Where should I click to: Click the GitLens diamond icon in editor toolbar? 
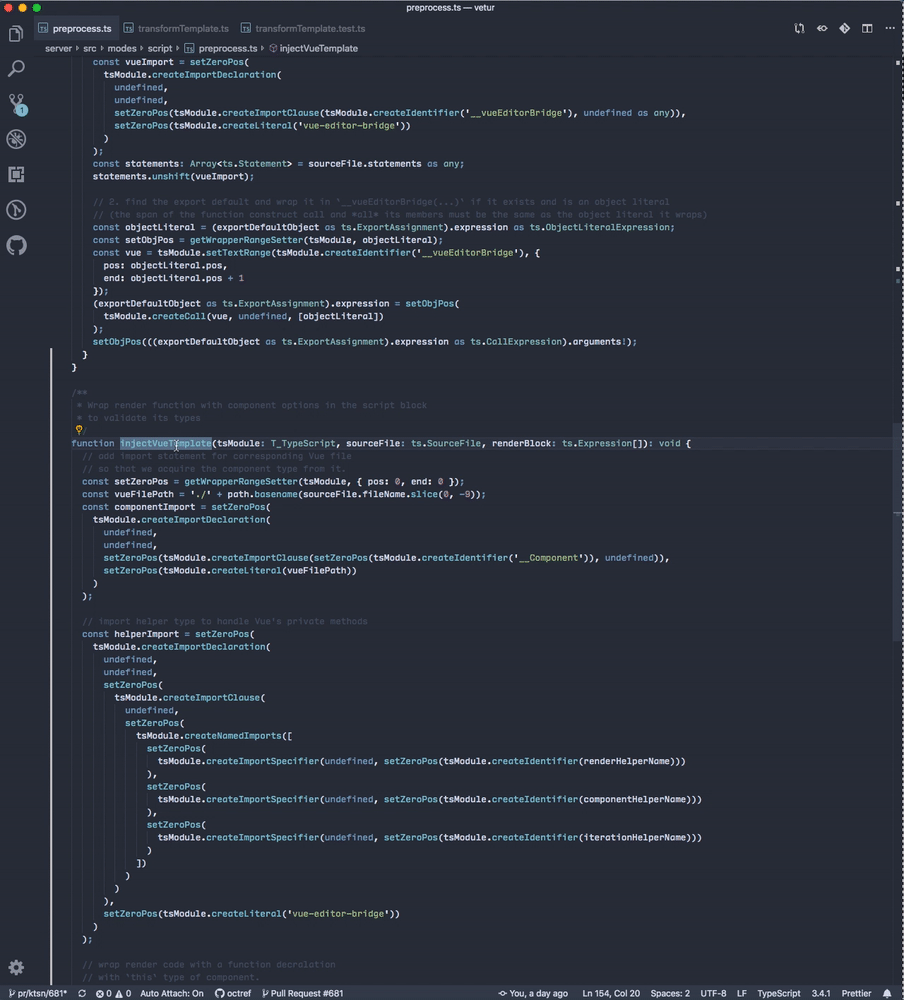[844, 29]
